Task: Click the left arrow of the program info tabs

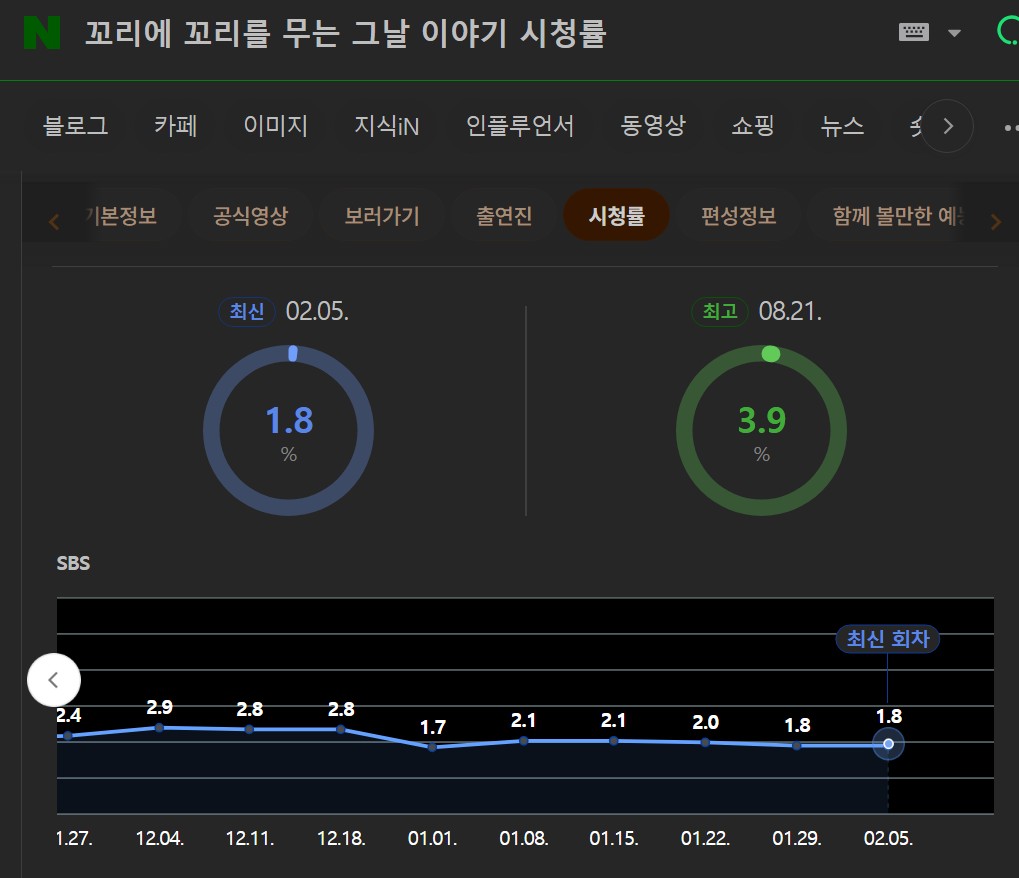Action: coord(55,221)
